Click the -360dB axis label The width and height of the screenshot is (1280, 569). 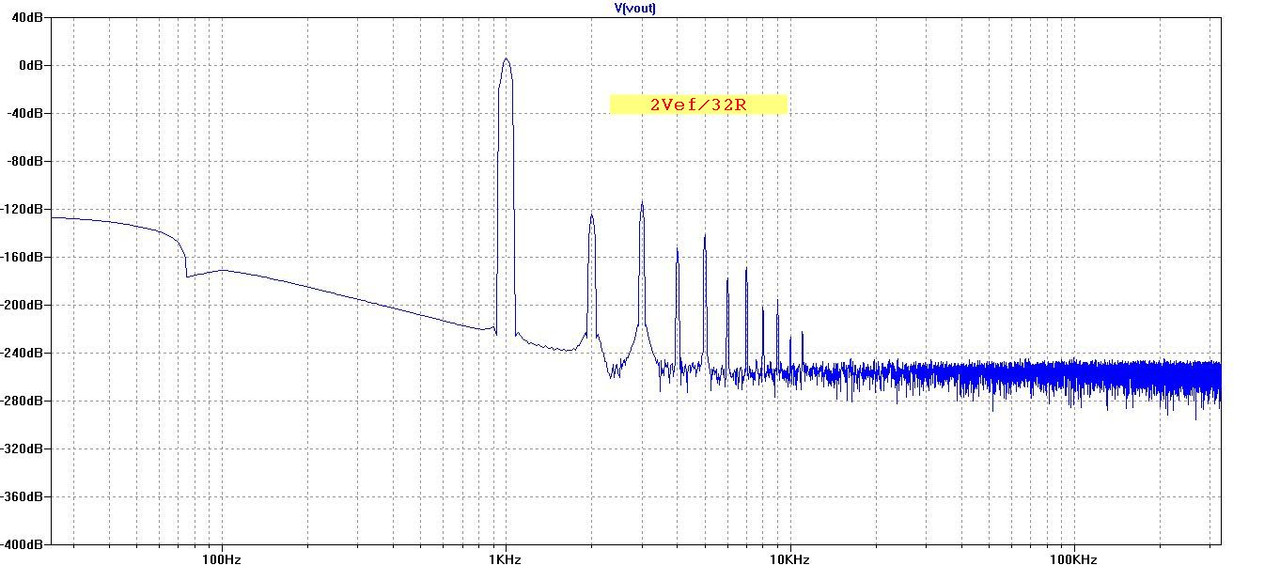coord(22,497)
